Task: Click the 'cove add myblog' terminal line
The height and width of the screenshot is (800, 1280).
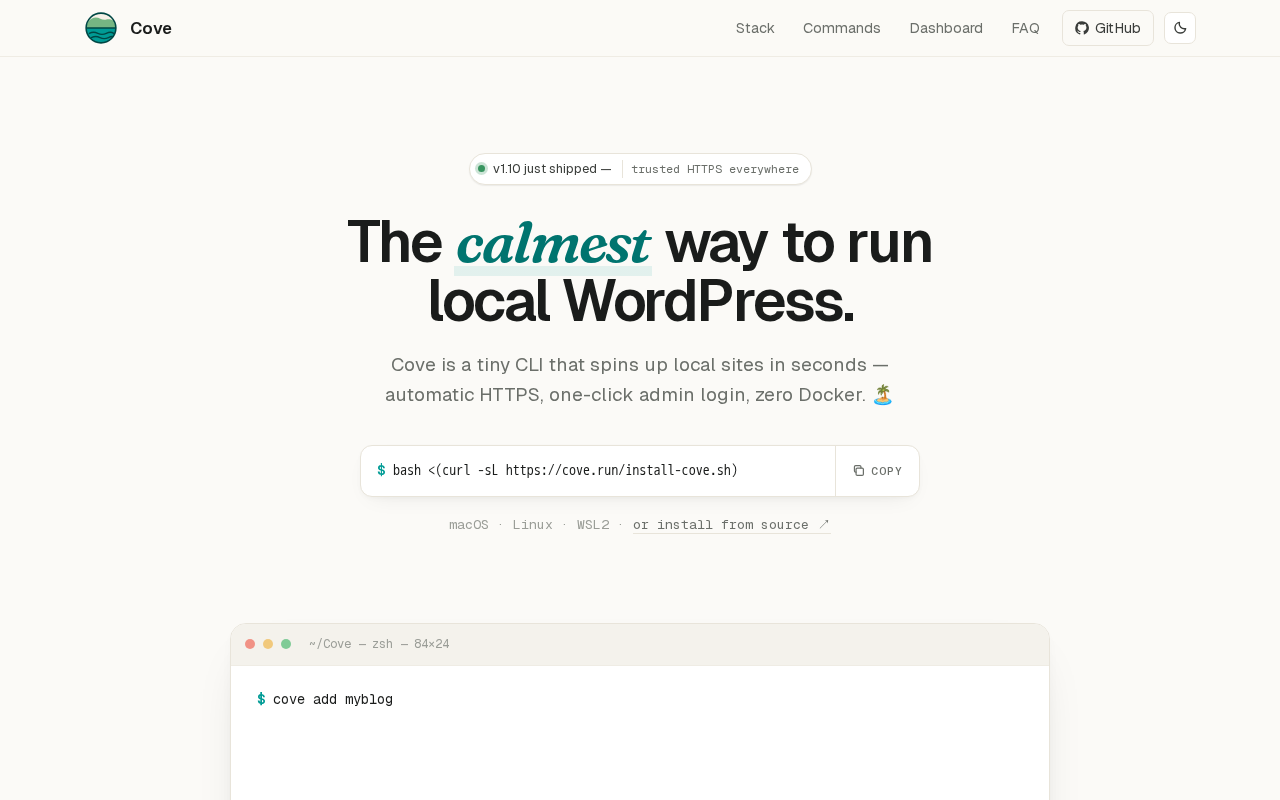Action: tap(333, 700)
